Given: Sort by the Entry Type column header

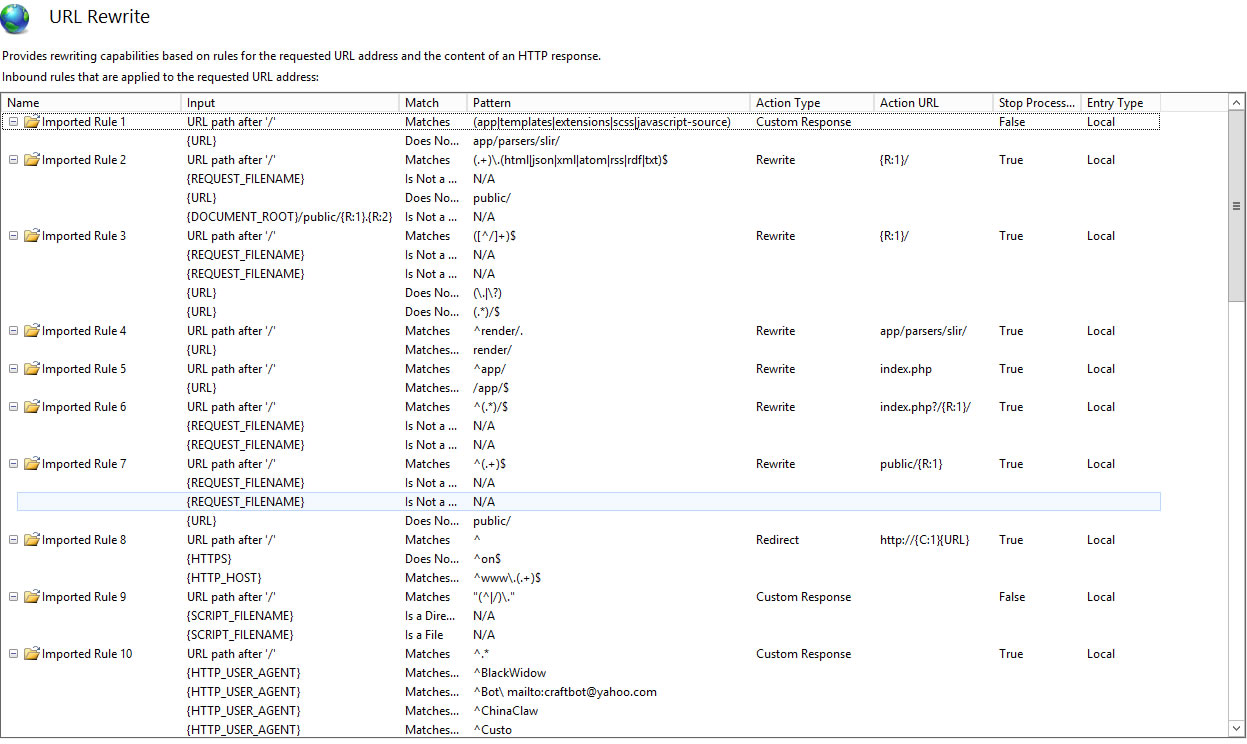Looking at the screenshot, I should [x=1121, y=103].
